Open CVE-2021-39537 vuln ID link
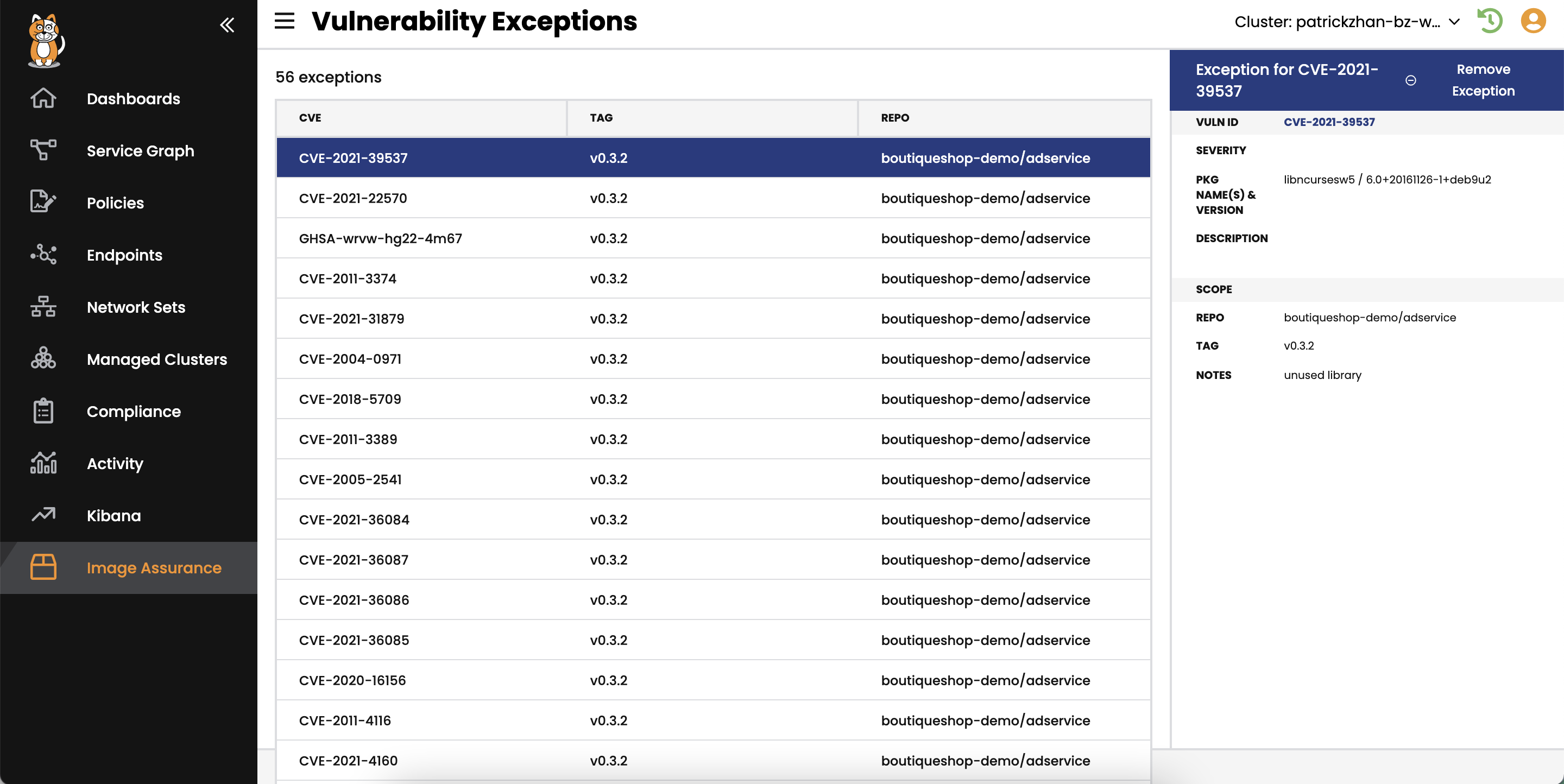The image size is (1564, 784). (1329, 122)
